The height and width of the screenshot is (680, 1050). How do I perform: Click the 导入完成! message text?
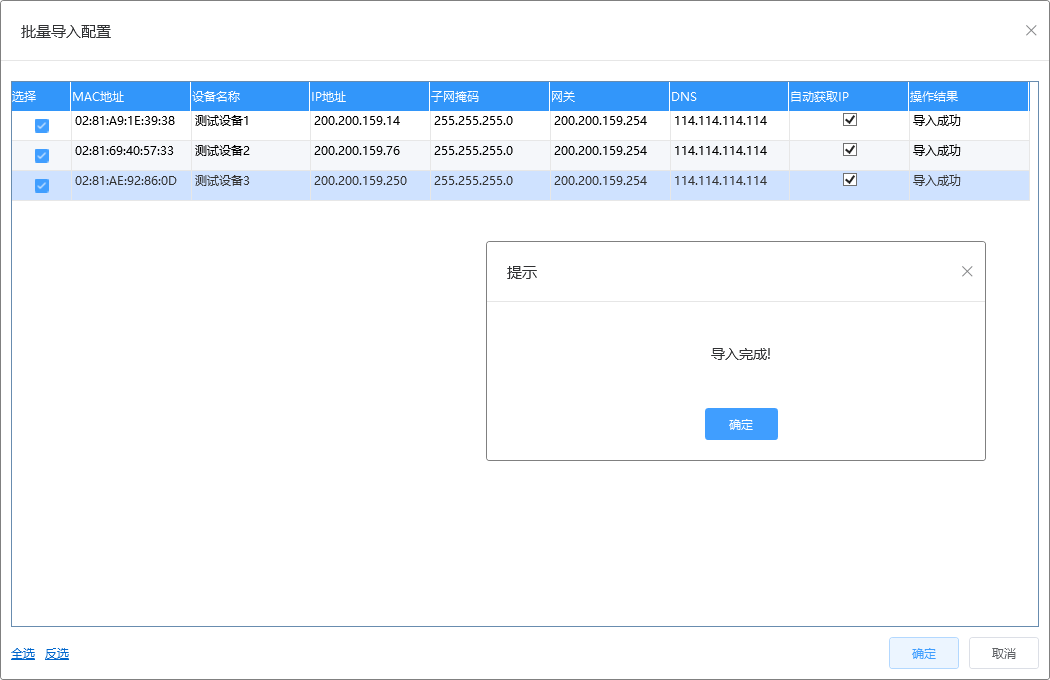tap(741, 354)
